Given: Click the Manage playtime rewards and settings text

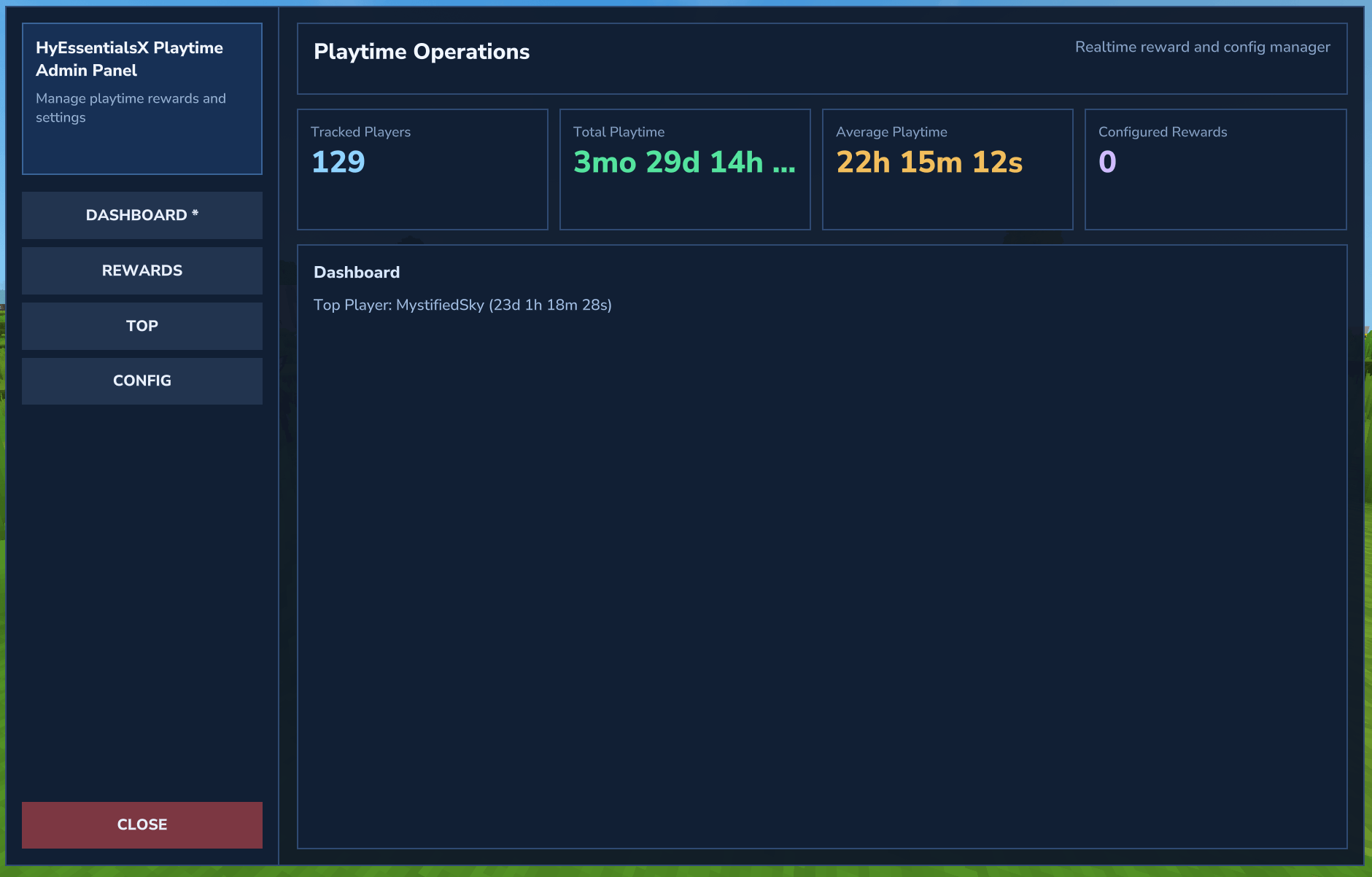Looking at the screenshot, I should click(131, 108).
